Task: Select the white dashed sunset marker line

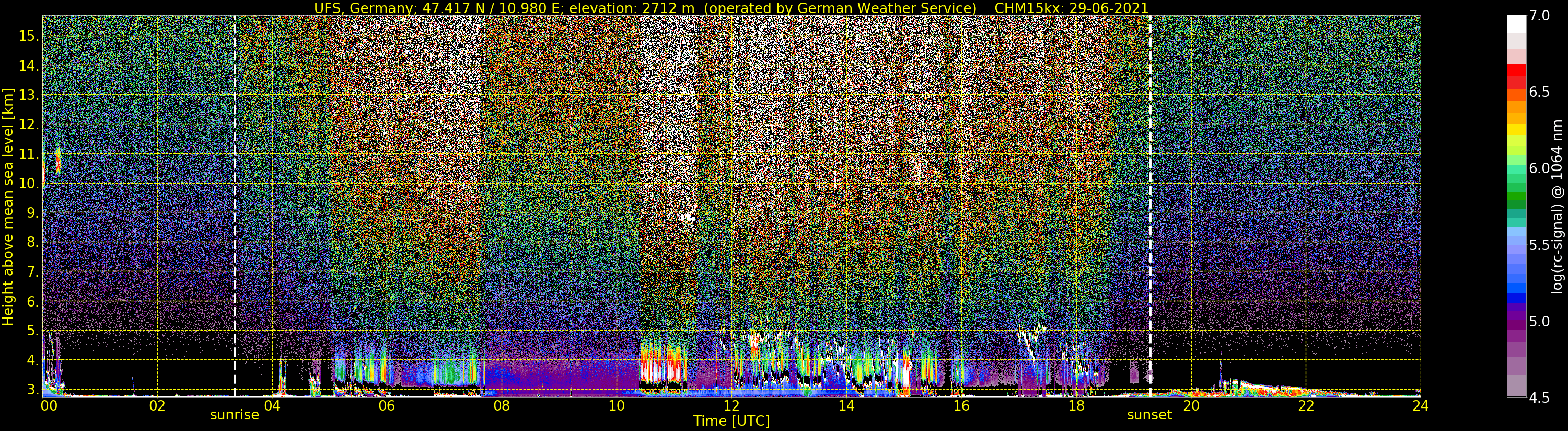Action: pos(1150,206)
